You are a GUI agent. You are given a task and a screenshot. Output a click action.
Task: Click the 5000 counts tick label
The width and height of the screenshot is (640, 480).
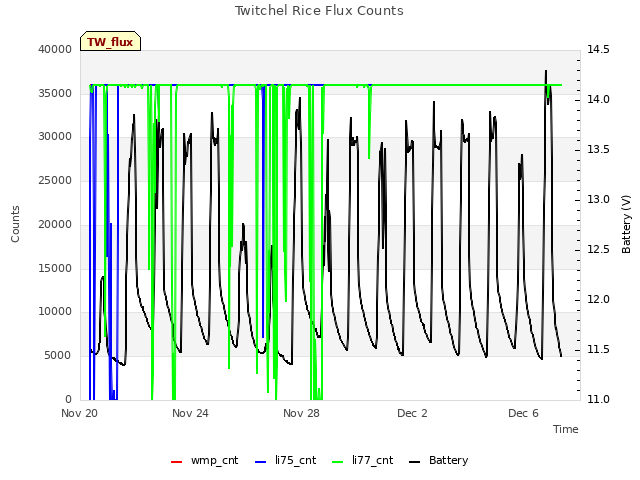[58, 356]
